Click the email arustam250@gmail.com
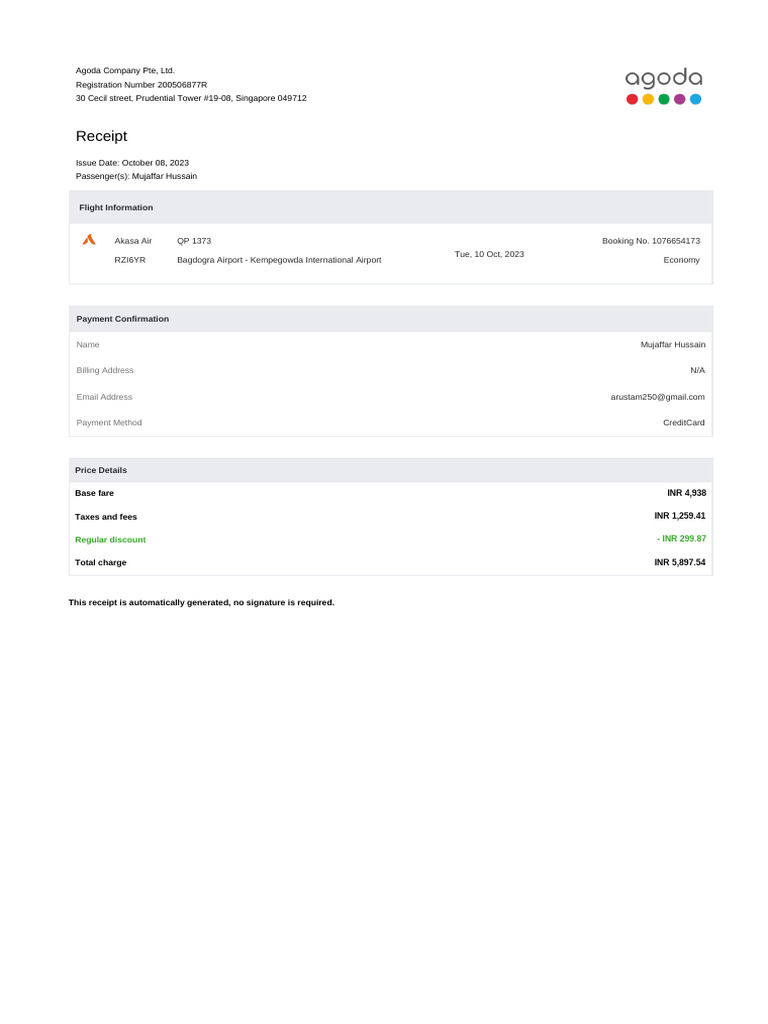Image resolution: width=768 pixels, height=1024 pixels. 658,396
